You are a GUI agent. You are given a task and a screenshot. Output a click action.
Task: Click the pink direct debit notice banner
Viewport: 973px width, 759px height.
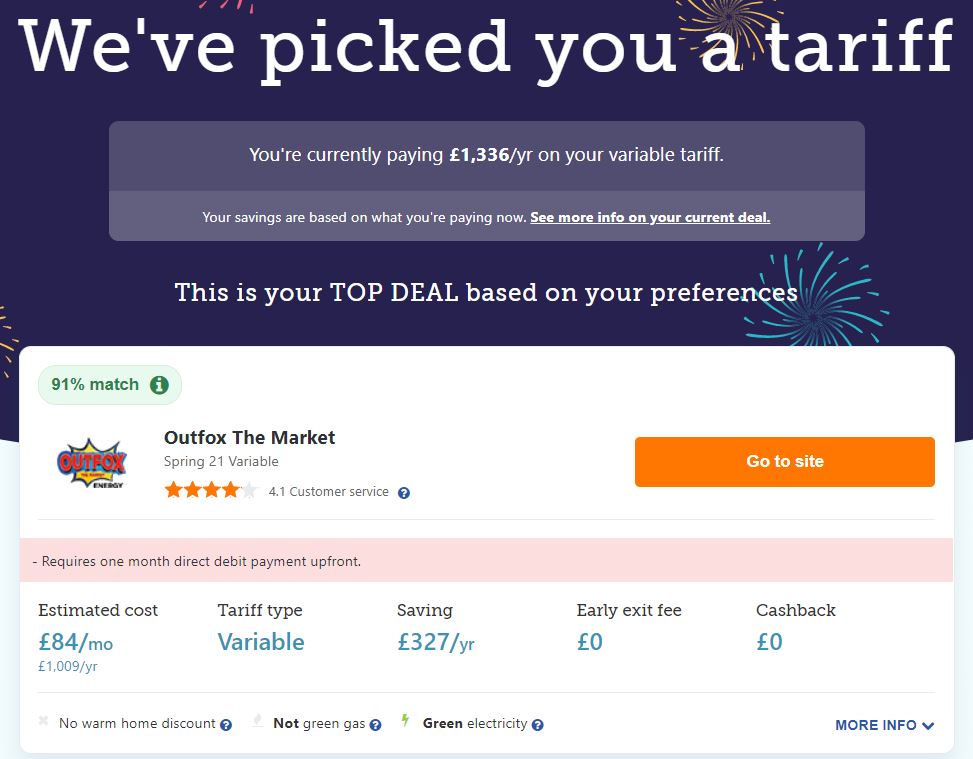click(486, 561)
